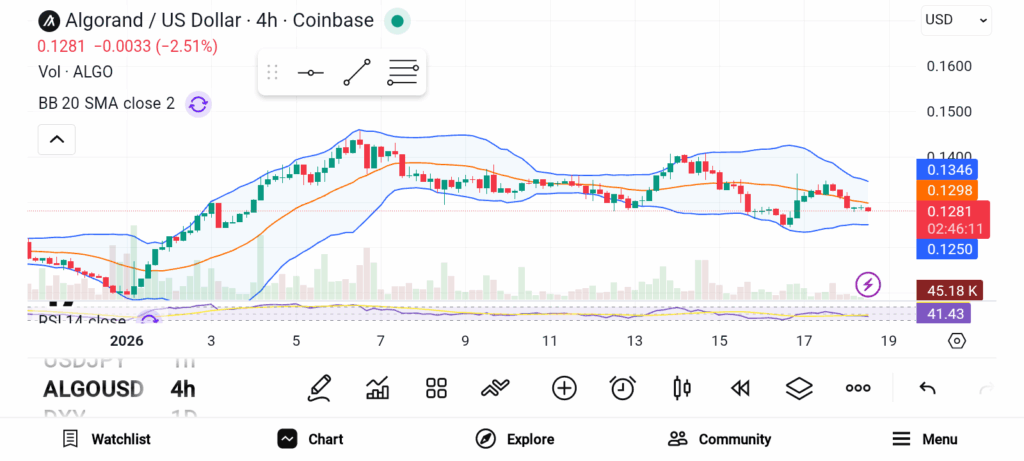This screenshot has height=461, width=1024.
Task: Open the stacked layers object tree icon
Action: tap(799, 388)
